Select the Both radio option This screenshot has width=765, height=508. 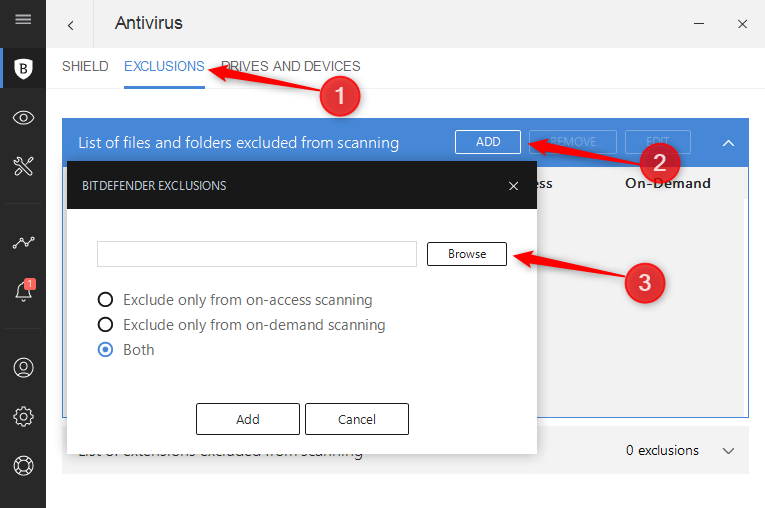[105, 350]
